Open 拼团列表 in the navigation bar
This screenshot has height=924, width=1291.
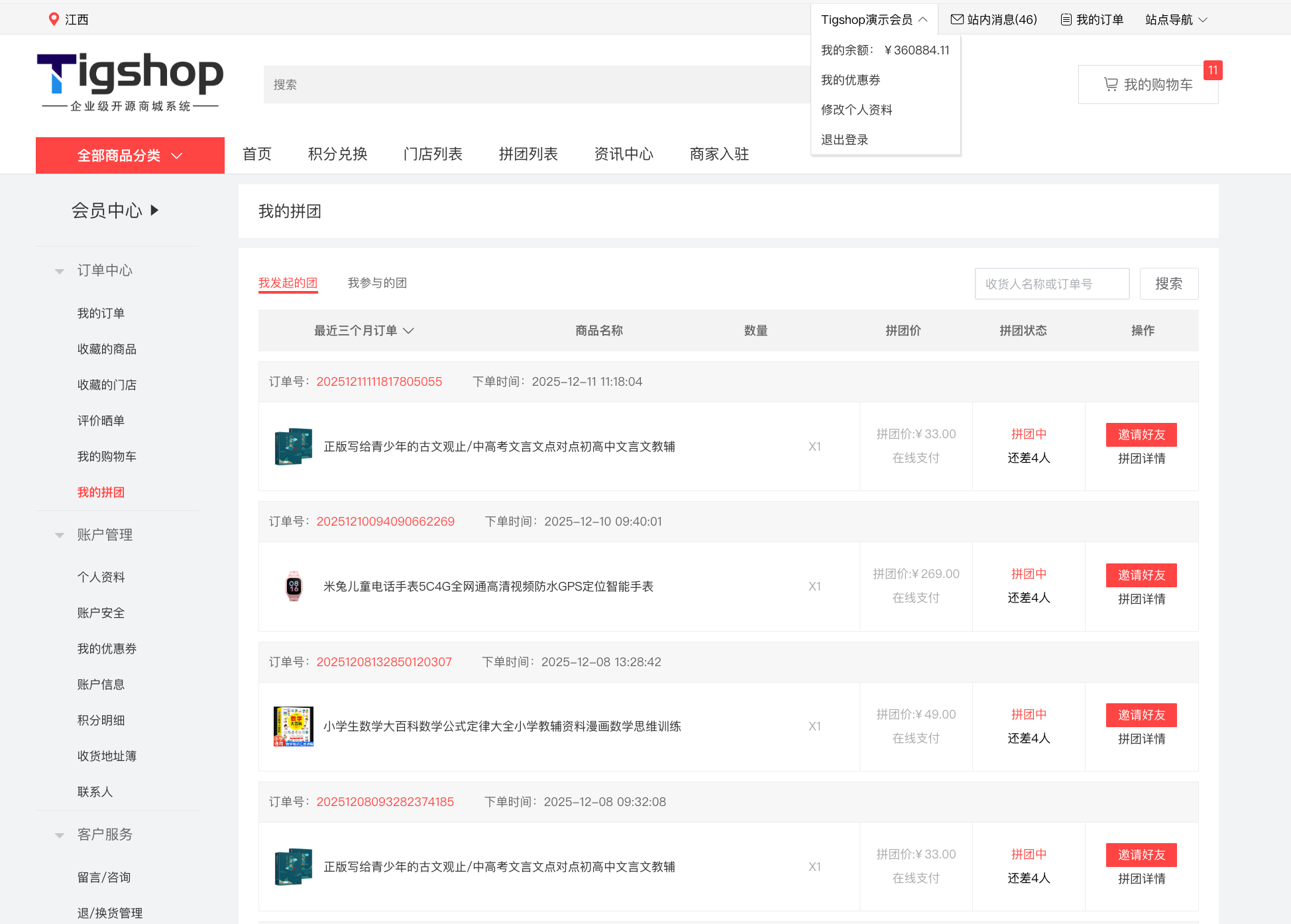(x=528, y=154)
